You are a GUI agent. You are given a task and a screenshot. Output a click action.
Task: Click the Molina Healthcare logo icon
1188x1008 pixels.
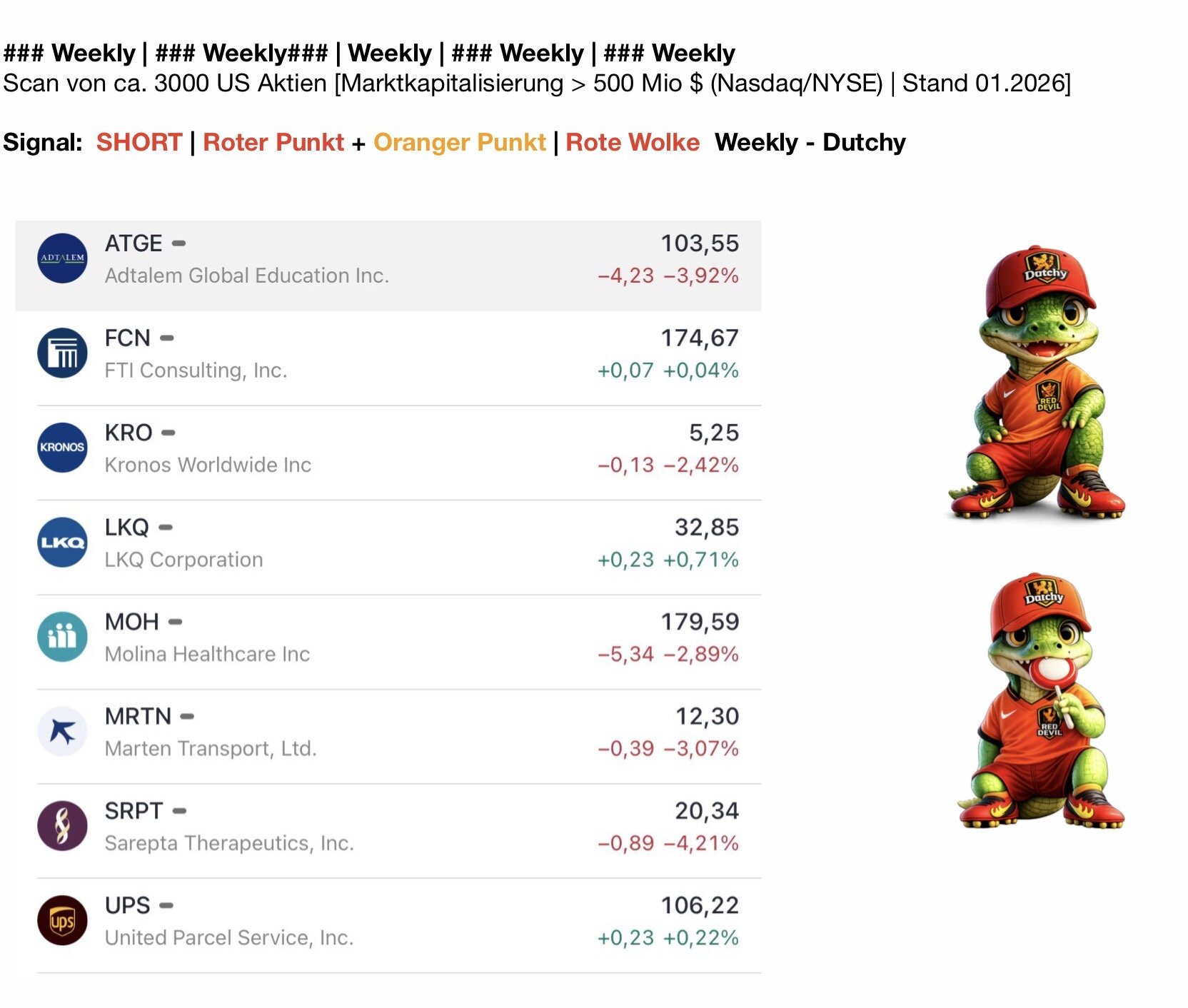click(62, 637)
